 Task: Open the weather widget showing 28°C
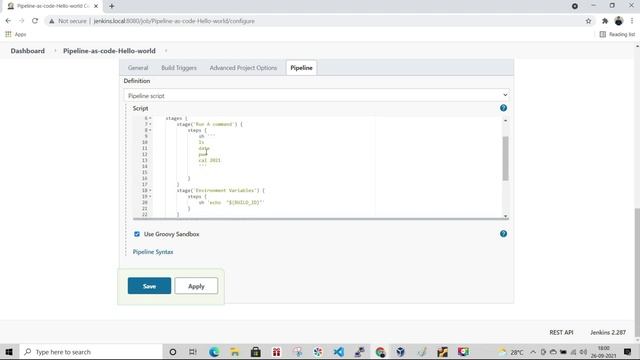511,352
